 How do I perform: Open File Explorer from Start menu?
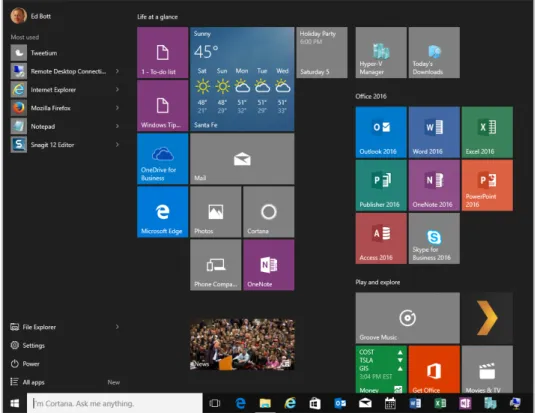[x=65, y=327]
